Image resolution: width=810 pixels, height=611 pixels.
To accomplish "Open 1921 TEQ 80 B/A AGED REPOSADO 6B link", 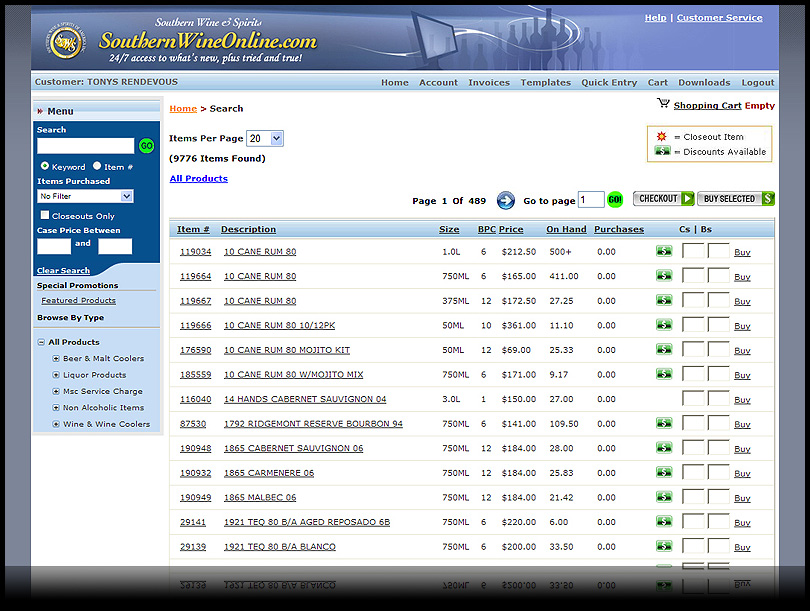I will 307,522.
